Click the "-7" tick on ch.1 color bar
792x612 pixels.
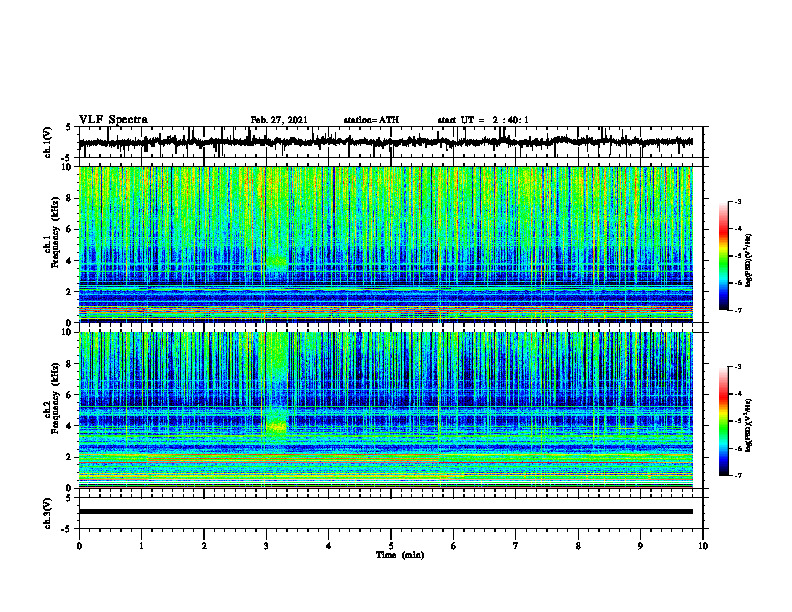point(738,310)
